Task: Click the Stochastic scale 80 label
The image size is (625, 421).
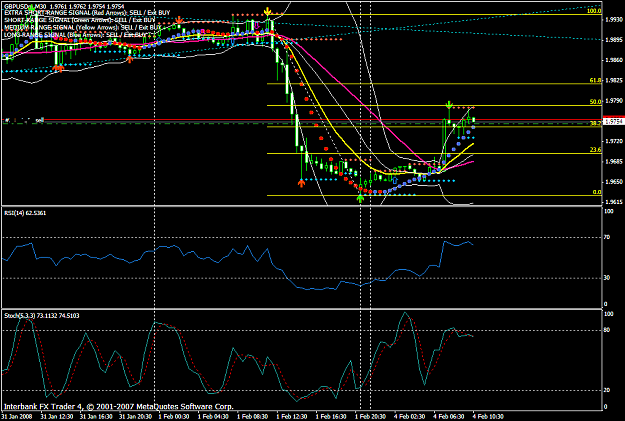Action: click(607, 330)
